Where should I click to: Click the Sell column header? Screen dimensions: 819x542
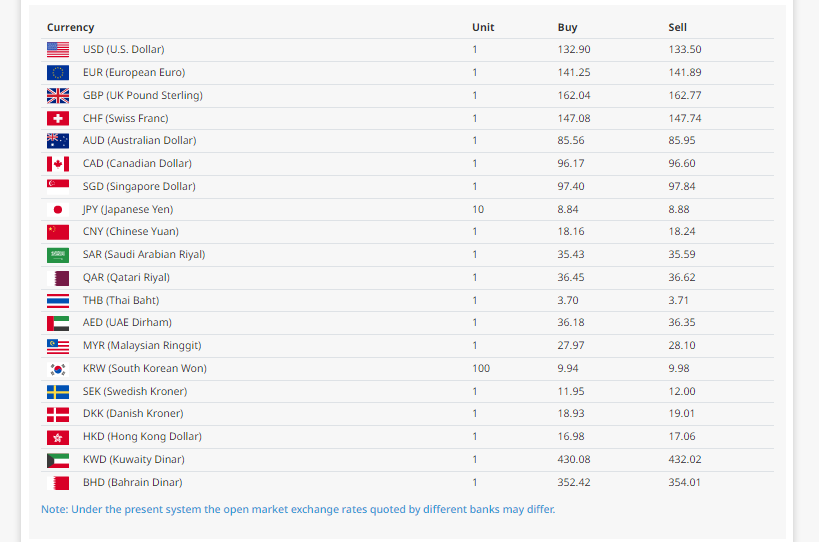click(x=678, y=27)
